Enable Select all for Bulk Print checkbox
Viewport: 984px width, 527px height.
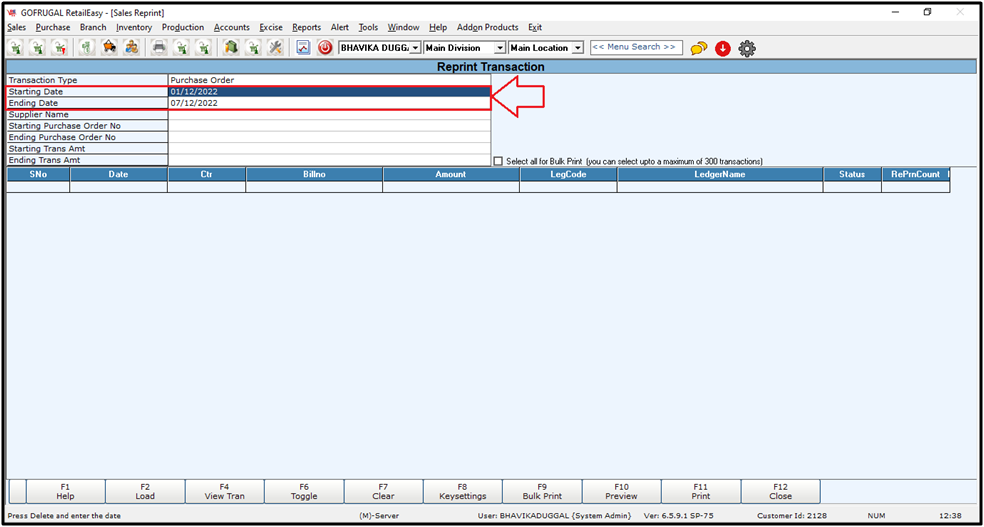coord(498,161)
